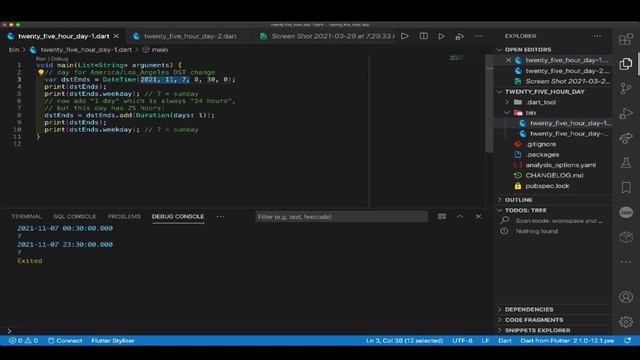Show more panel tabs via ellipsis
This screenshot has width=640, height=360.
pos(220,217)
